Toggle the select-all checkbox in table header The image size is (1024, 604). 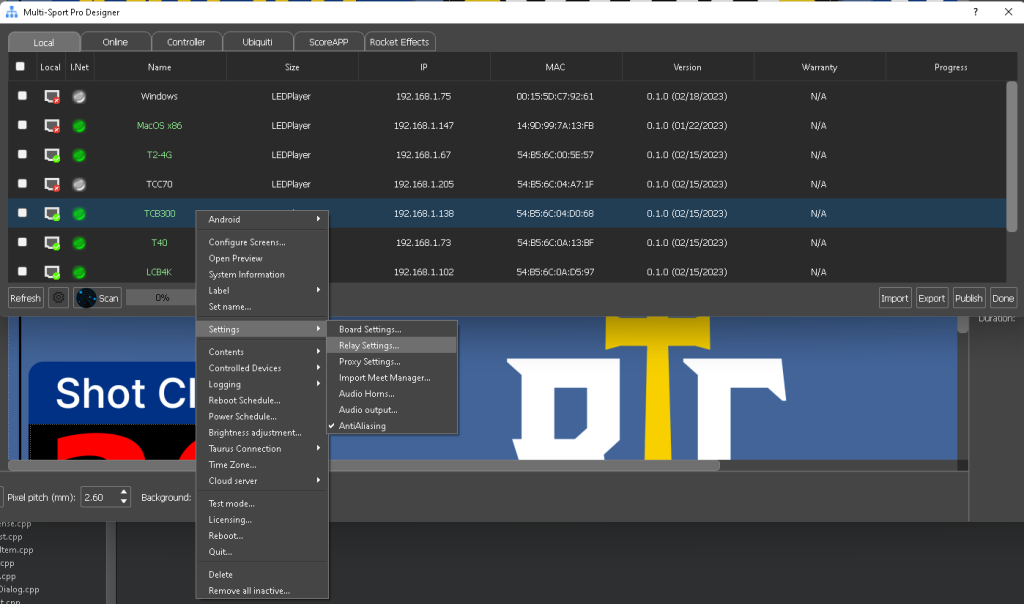click(x=20, y=67)
